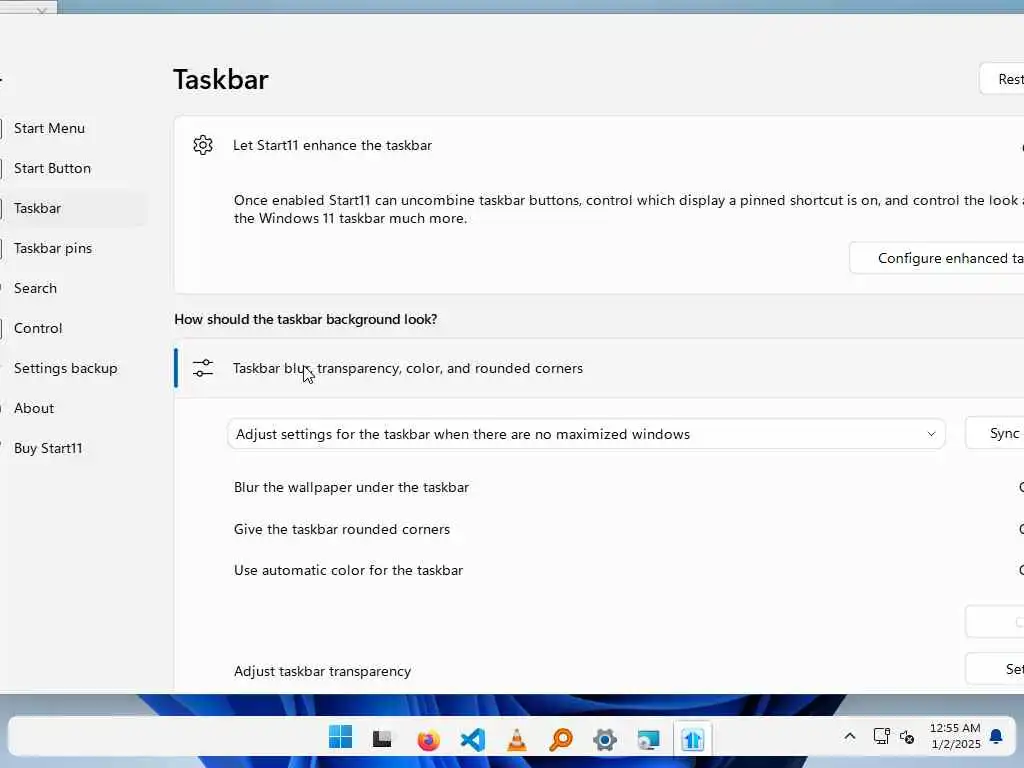Click the Configure enhanced taskbar button
Screen dimensions: 1024x768
[x=937, y=258]
